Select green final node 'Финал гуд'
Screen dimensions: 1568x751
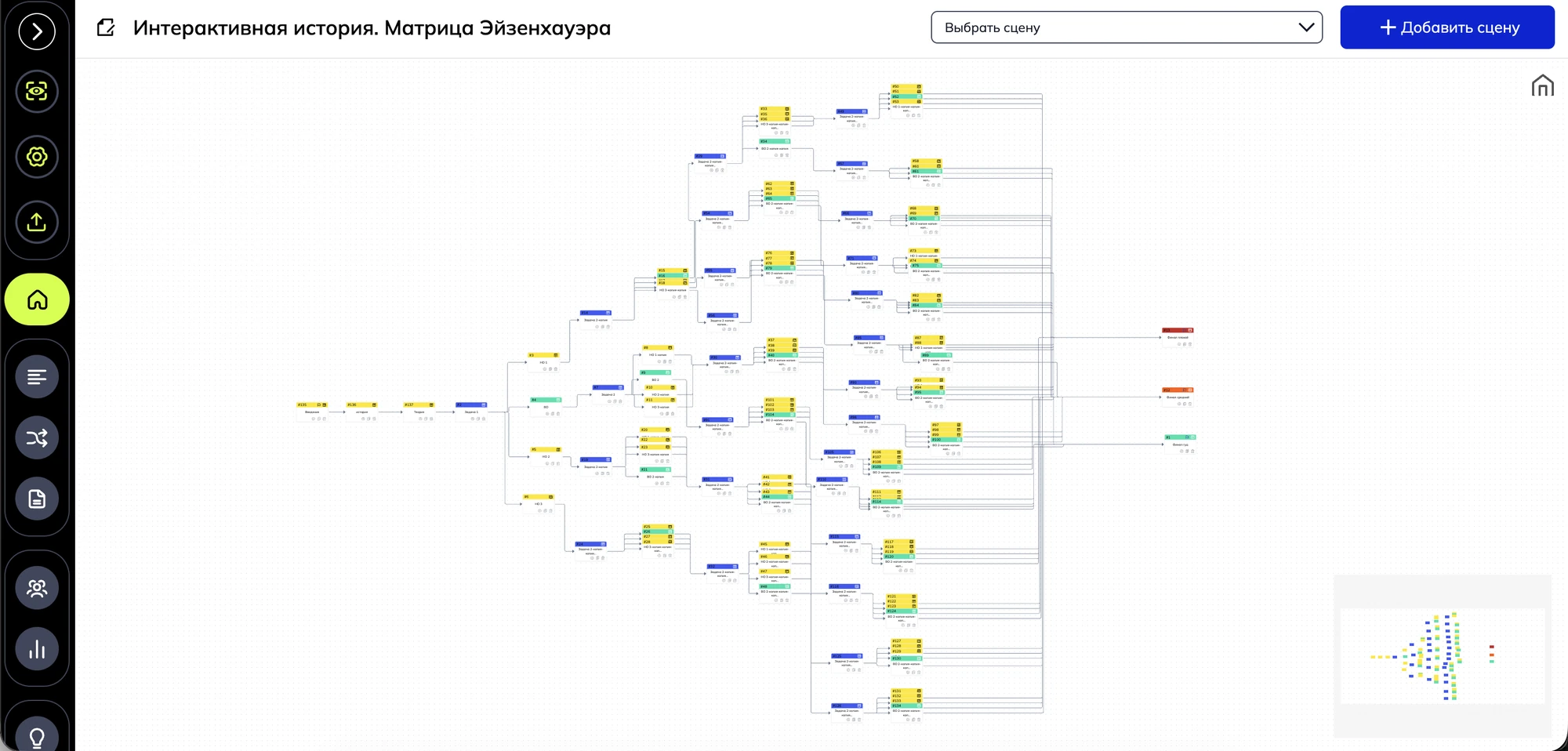point(1180,444)
